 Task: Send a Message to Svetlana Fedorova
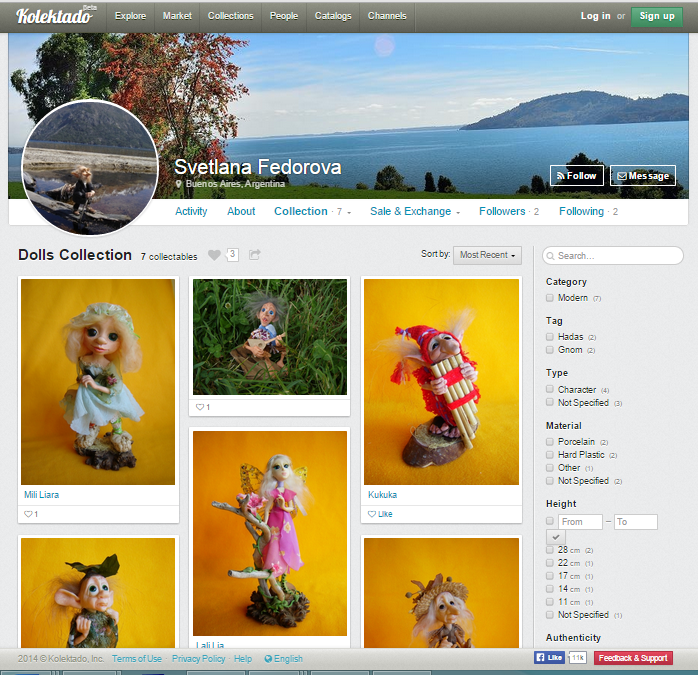[x=642, y=175]
